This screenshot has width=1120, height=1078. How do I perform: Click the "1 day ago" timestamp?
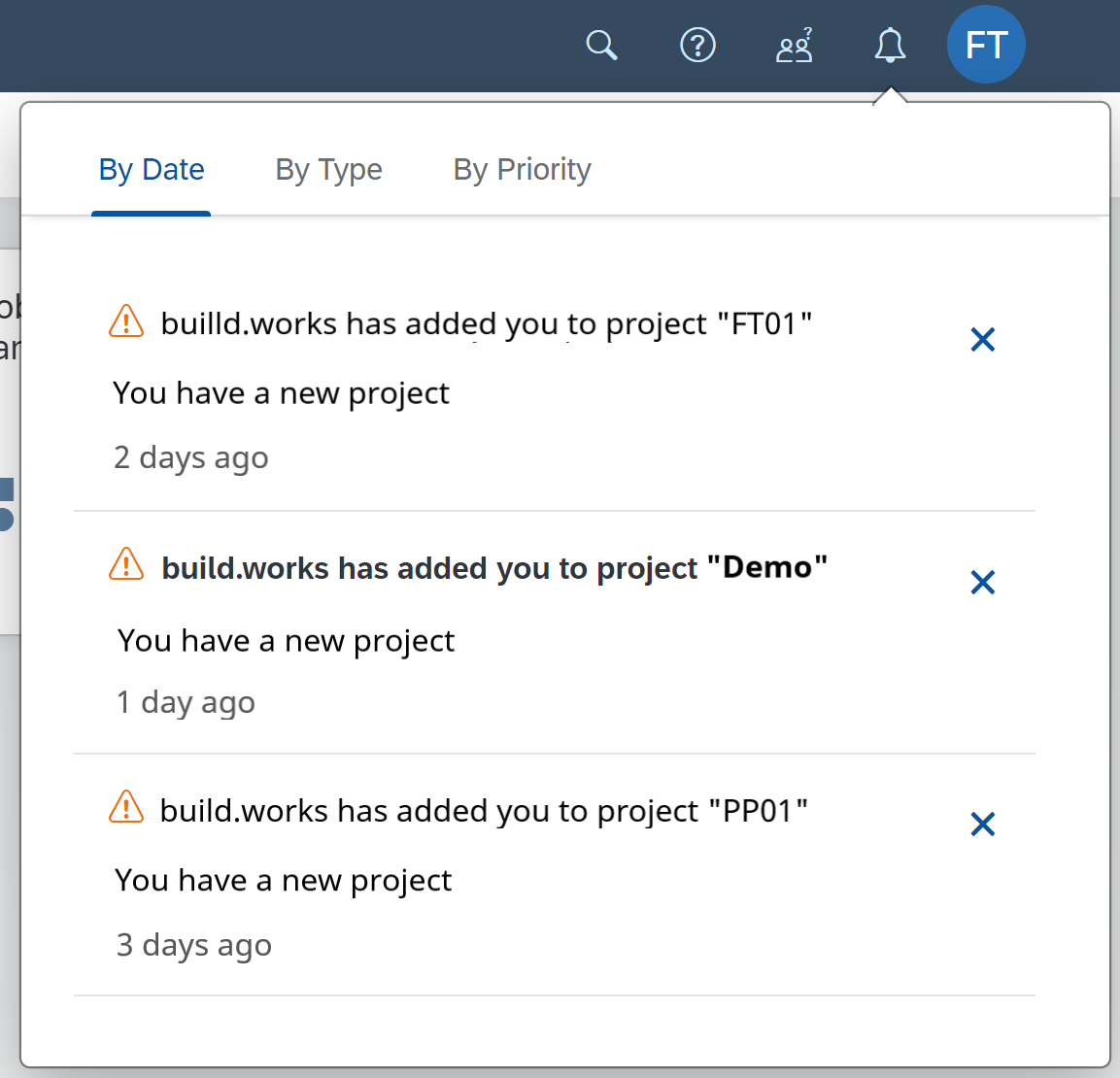point(186,702)
